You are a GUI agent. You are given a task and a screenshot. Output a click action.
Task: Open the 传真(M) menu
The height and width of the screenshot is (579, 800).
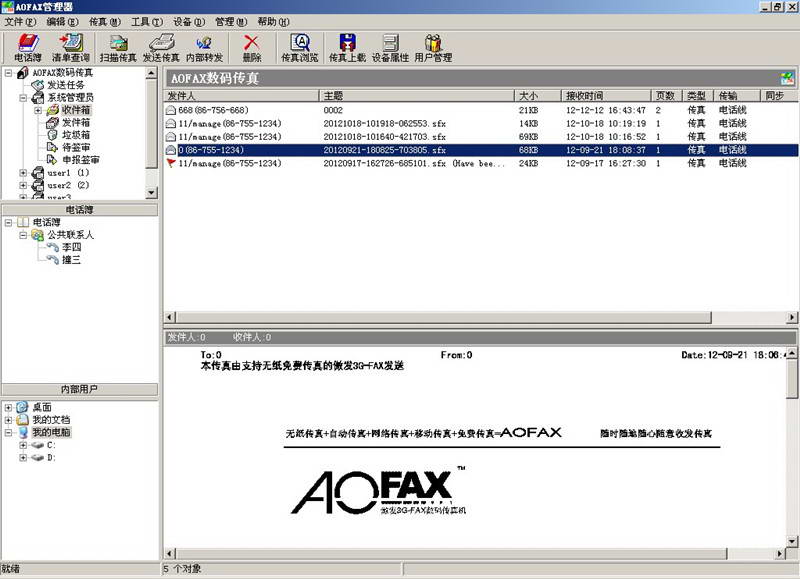104,21
